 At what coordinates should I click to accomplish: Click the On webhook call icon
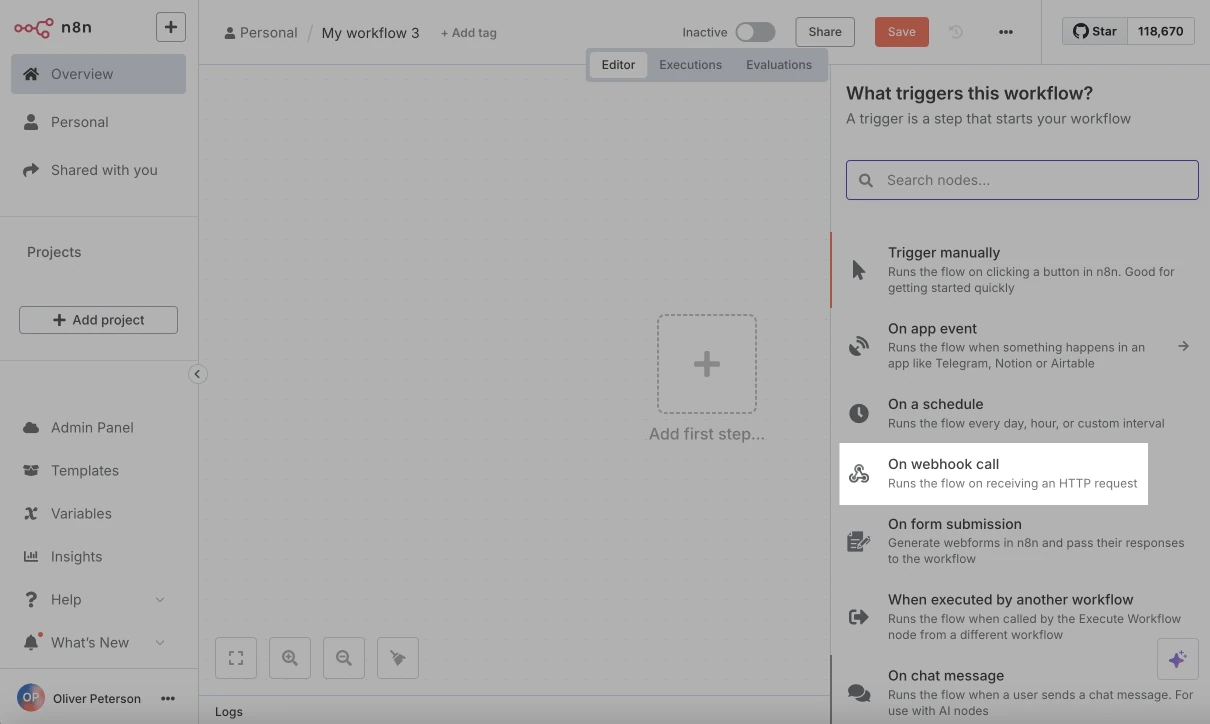859,474
